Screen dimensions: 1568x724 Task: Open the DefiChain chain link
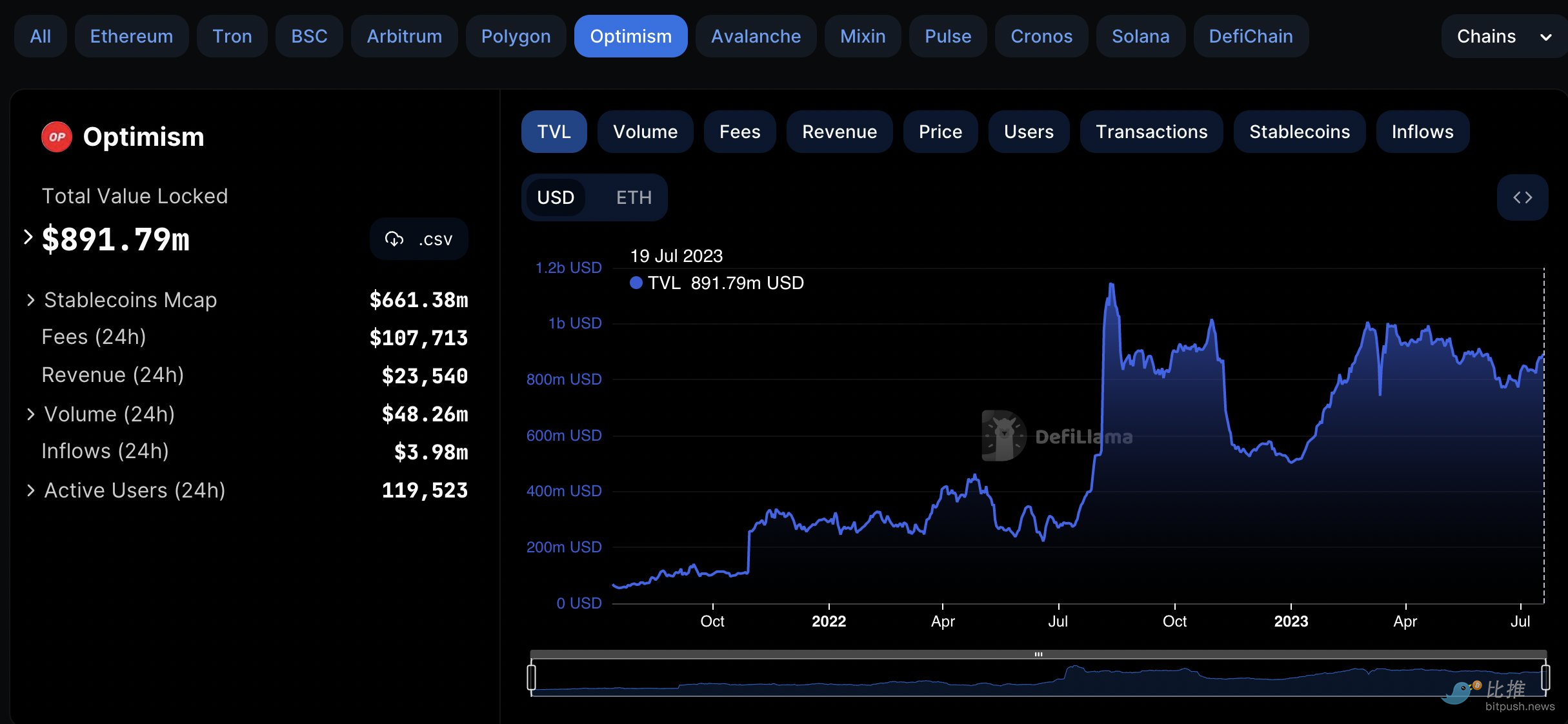click(x=1251, y=36)
